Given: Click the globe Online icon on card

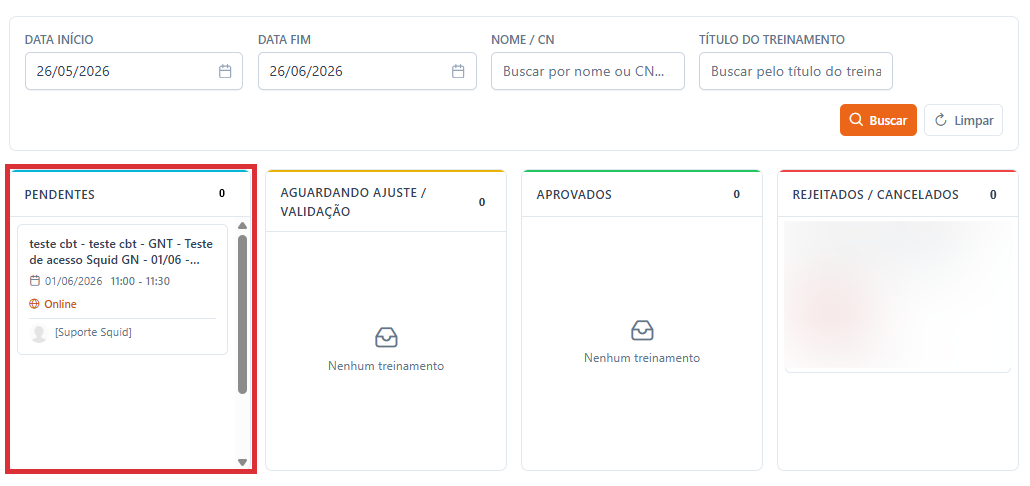Looking at the screenshot, I should tap(34, 304).
